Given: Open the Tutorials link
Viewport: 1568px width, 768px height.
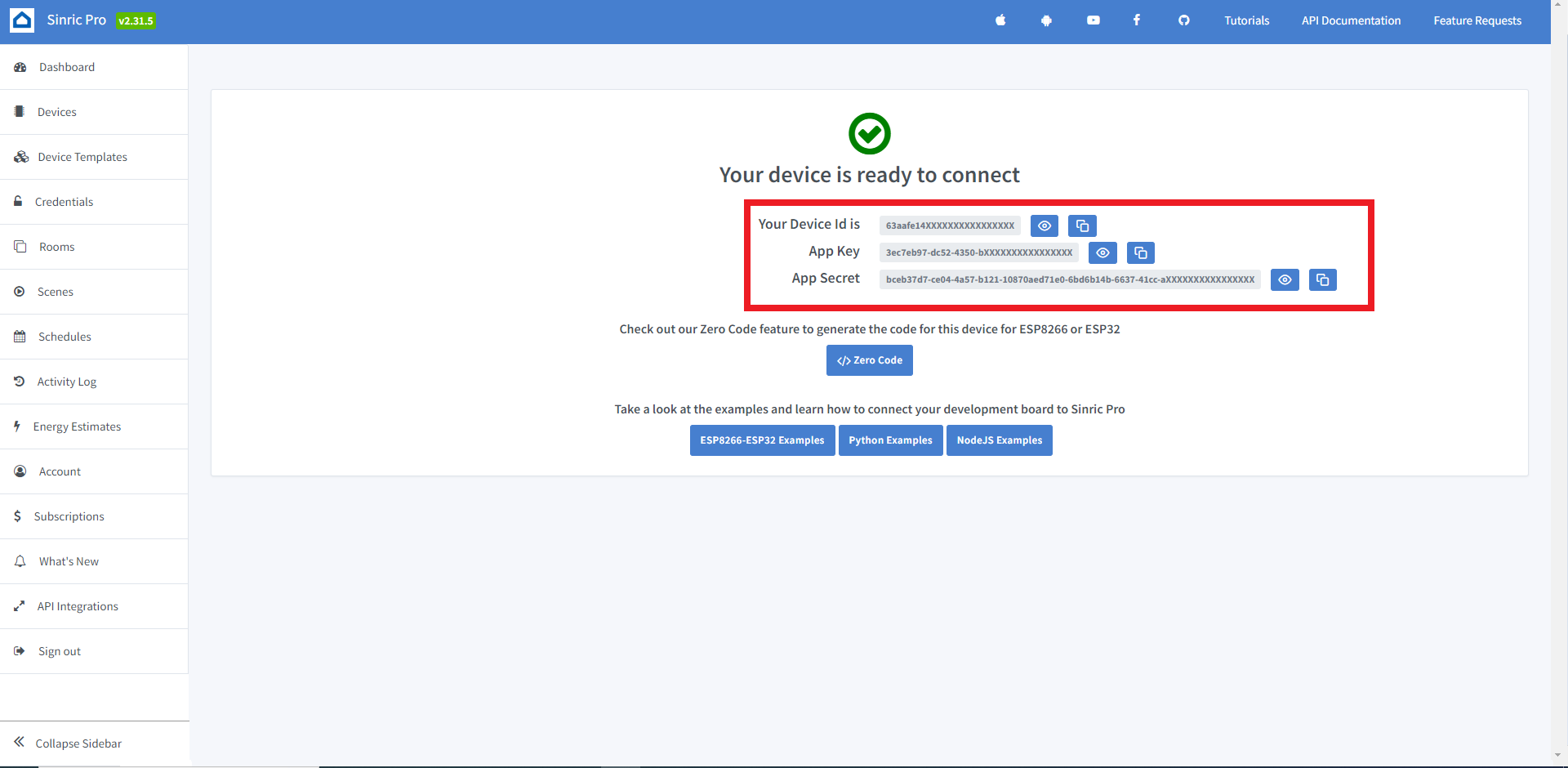Looking at the screenshot, I should click(1247, 20).
